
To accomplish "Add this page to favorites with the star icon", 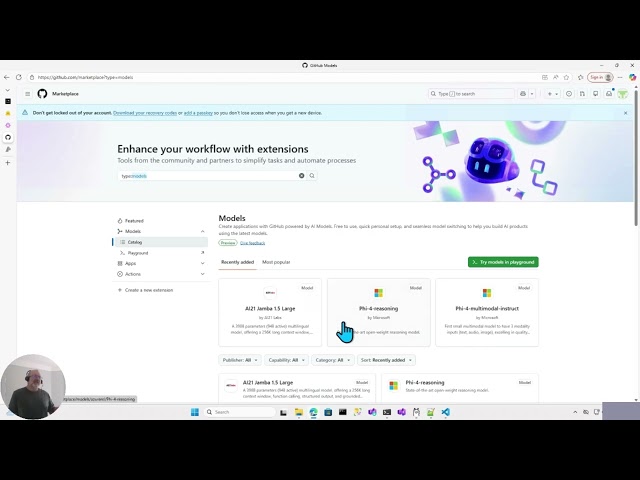I will 566,77.
